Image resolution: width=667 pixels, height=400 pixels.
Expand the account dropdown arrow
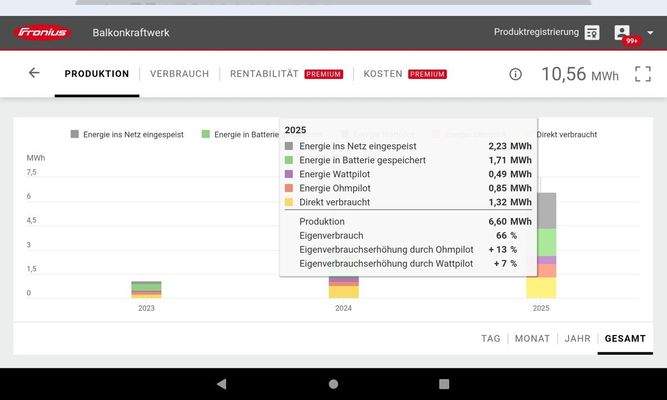click(x=650, y=33)
